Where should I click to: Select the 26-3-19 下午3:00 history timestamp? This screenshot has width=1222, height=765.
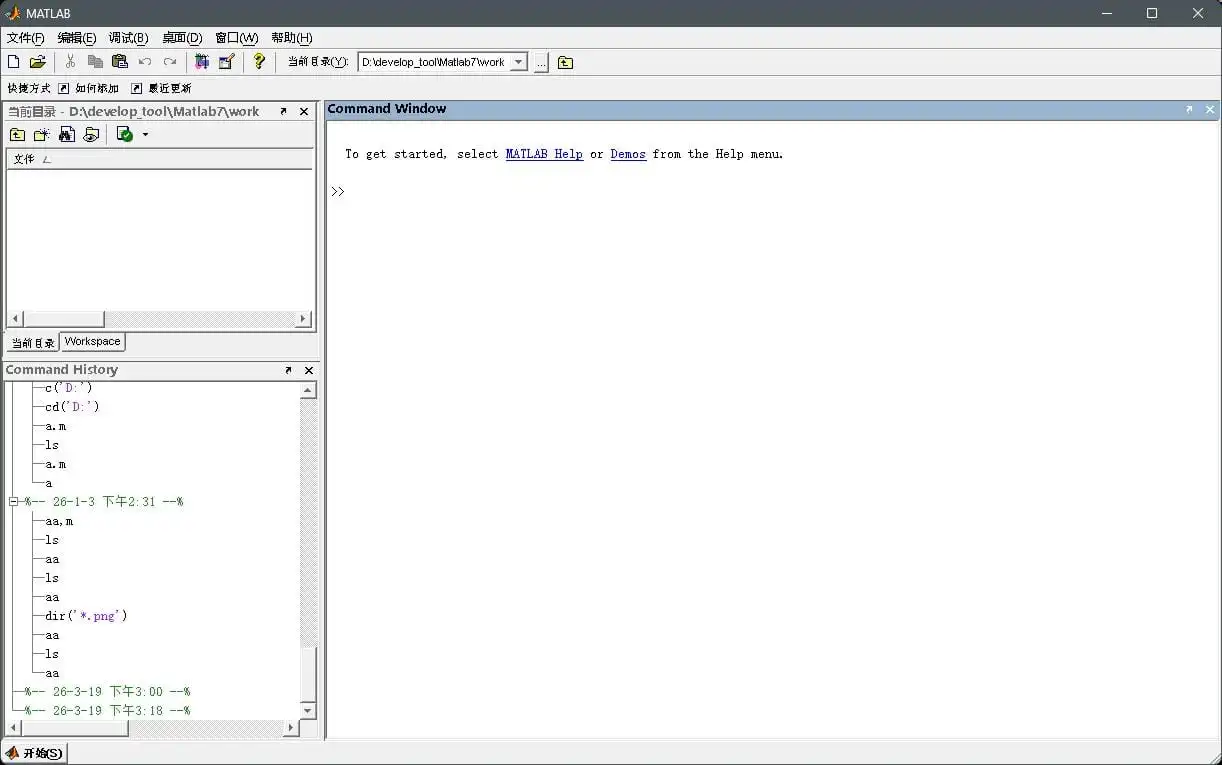click(107, 692)
